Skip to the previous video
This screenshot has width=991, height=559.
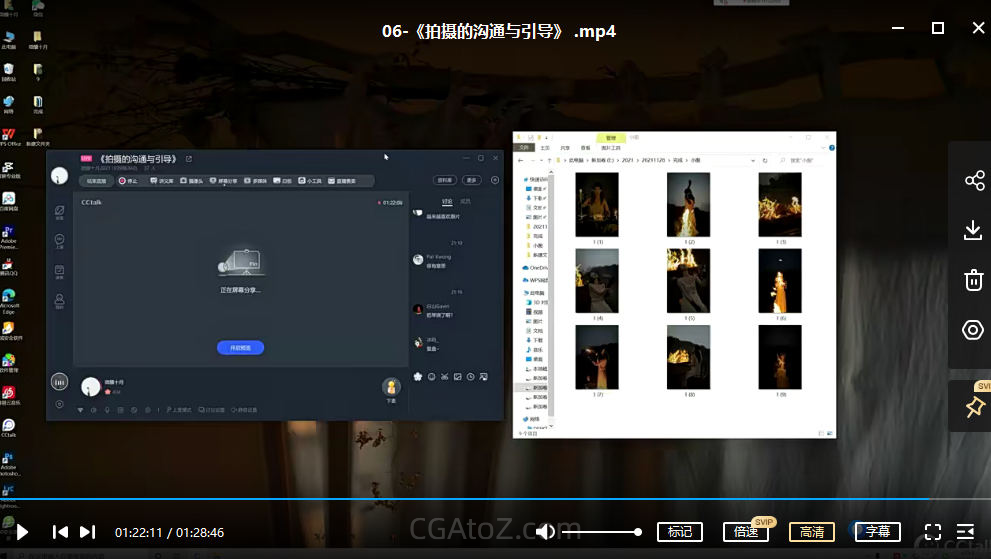[x=60, y=532]
